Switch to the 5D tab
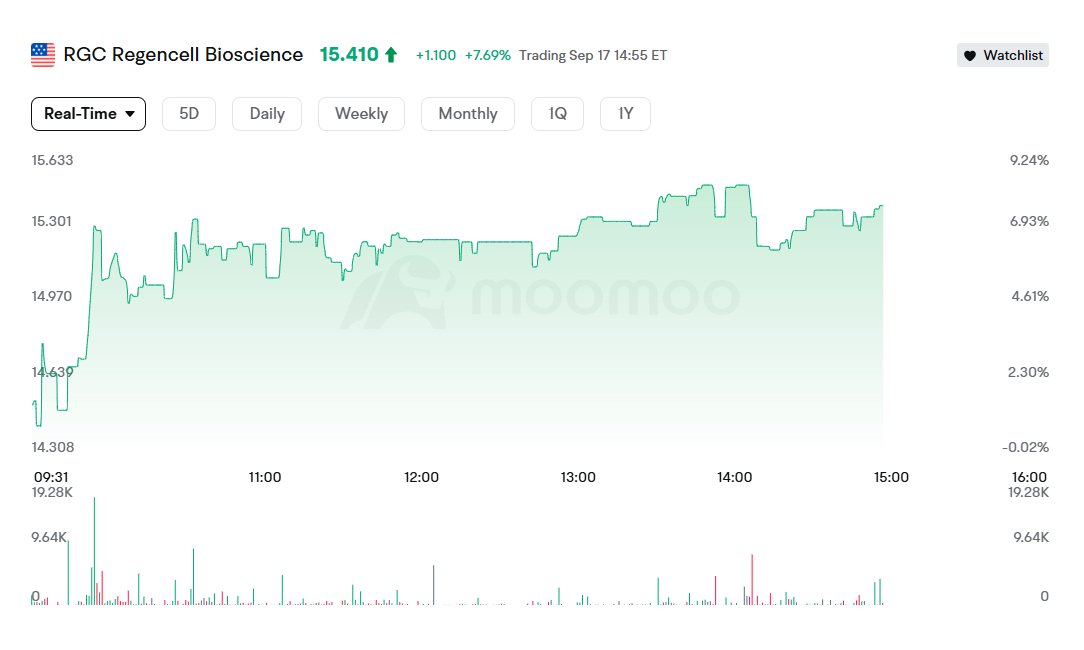Screen dimensions: 1084x650 coord(189,114)
